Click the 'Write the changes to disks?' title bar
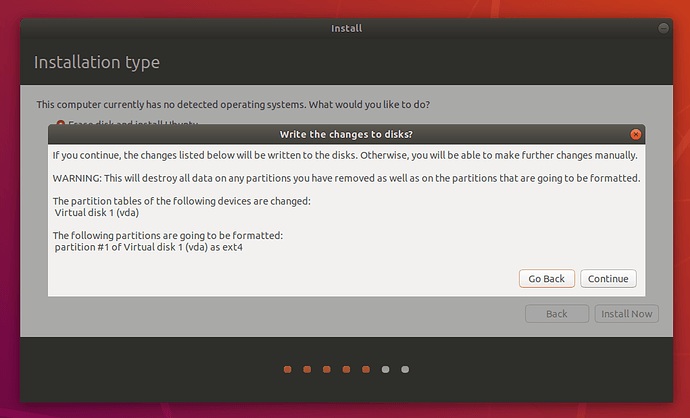Viewport: 690px width, 418px height. [345, 134]
